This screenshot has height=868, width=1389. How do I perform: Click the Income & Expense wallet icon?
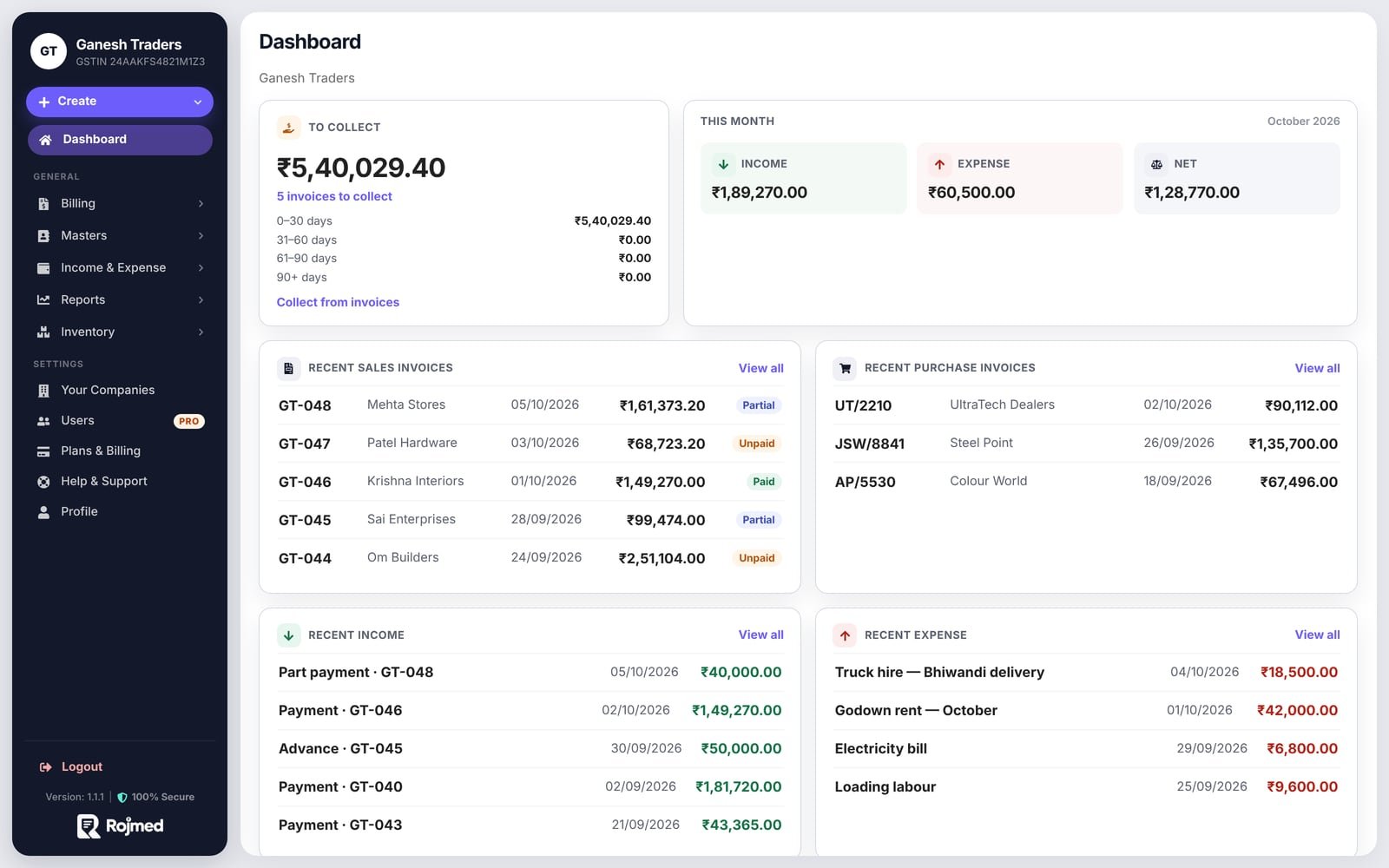(x=43, y=268)
